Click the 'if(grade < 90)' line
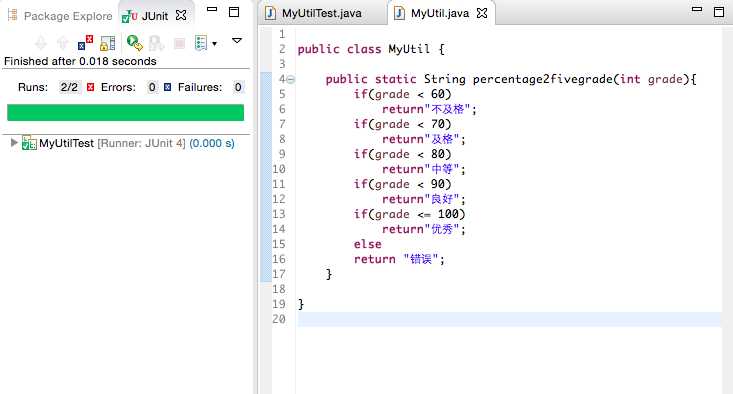The width and height of the screenshot is (733, 394). 402,184
